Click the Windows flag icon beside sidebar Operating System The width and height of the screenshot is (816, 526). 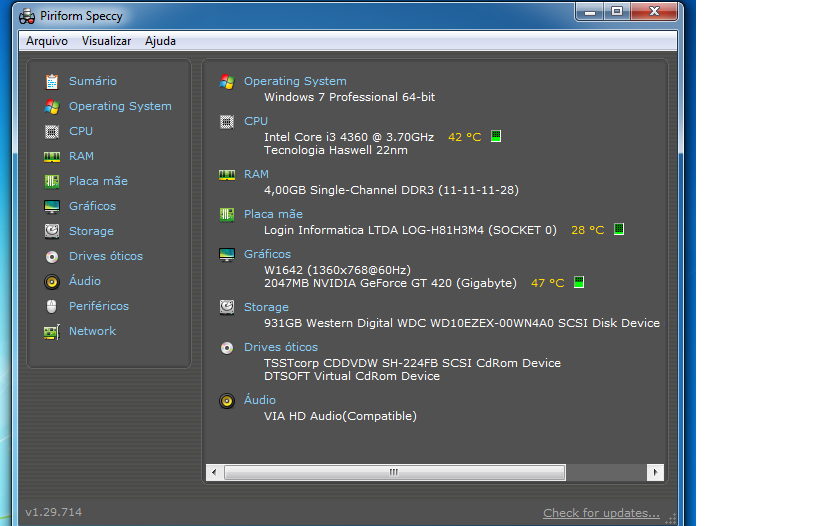(52, 107)
